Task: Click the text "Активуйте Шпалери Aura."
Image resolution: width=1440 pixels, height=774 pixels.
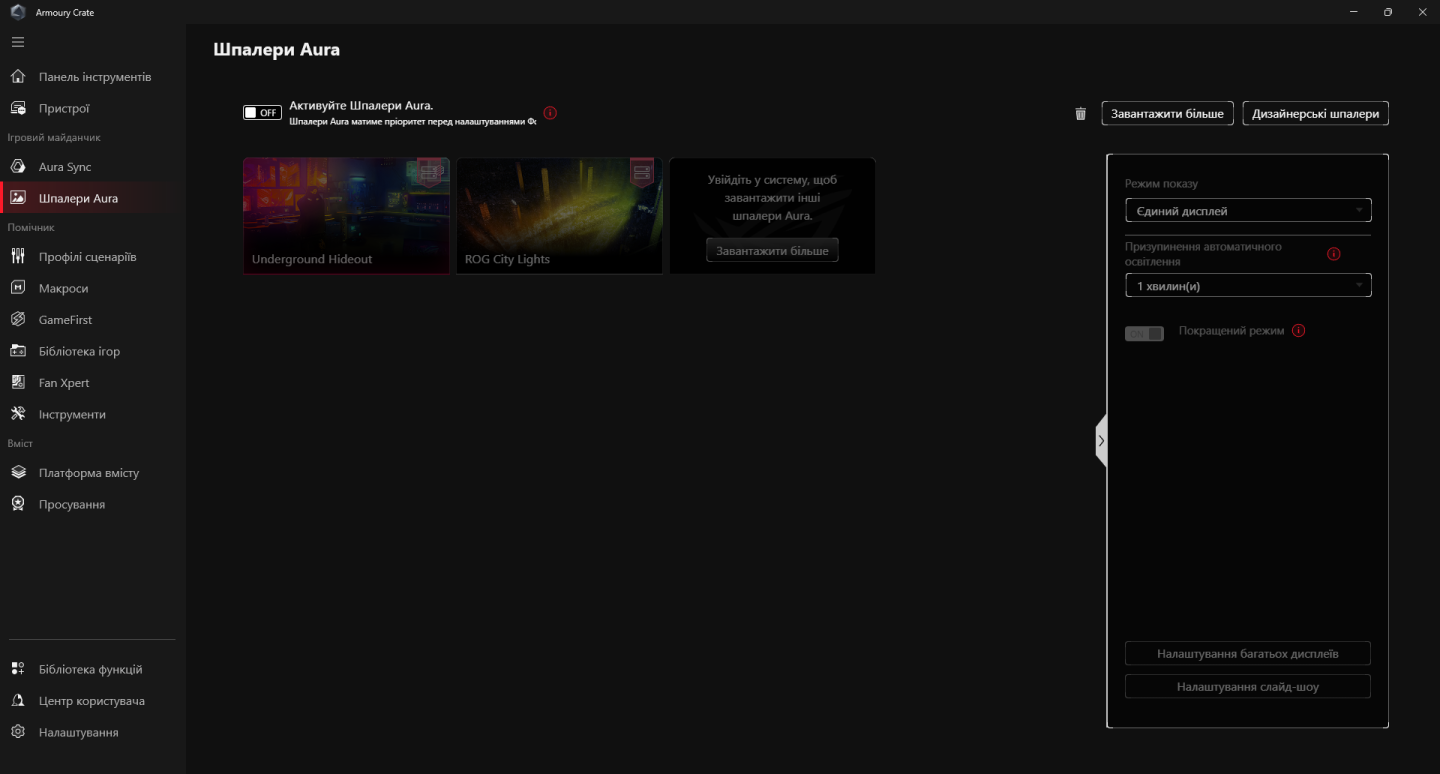Action: click(x=361, y=104)
